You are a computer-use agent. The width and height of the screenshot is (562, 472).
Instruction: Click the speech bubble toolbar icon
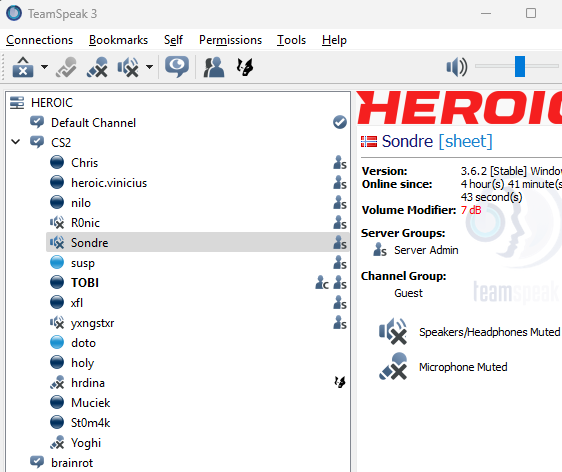(x=177, y=67)
